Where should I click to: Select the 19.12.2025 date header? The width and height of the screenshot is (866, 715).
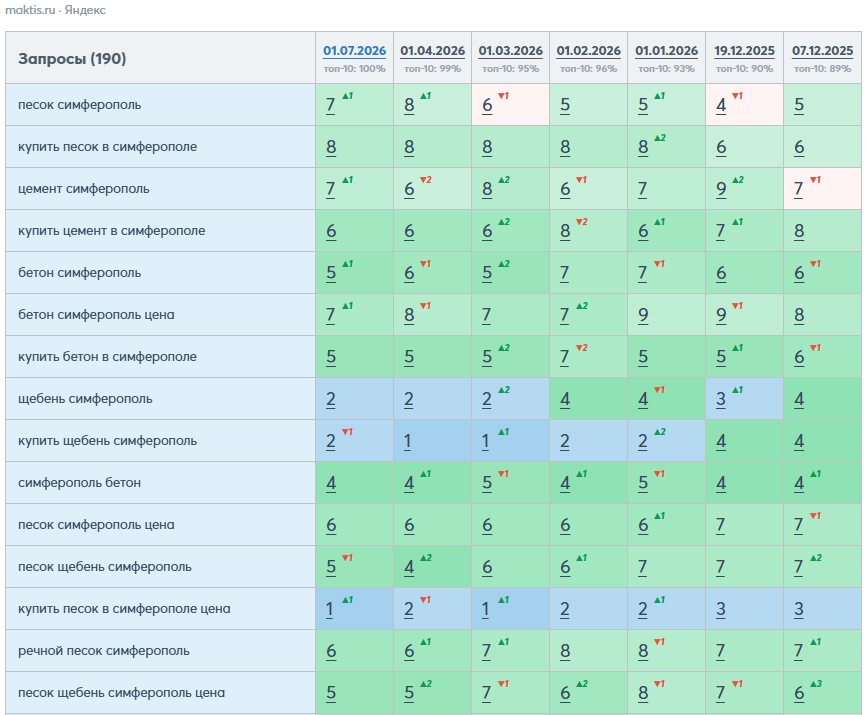744,51
